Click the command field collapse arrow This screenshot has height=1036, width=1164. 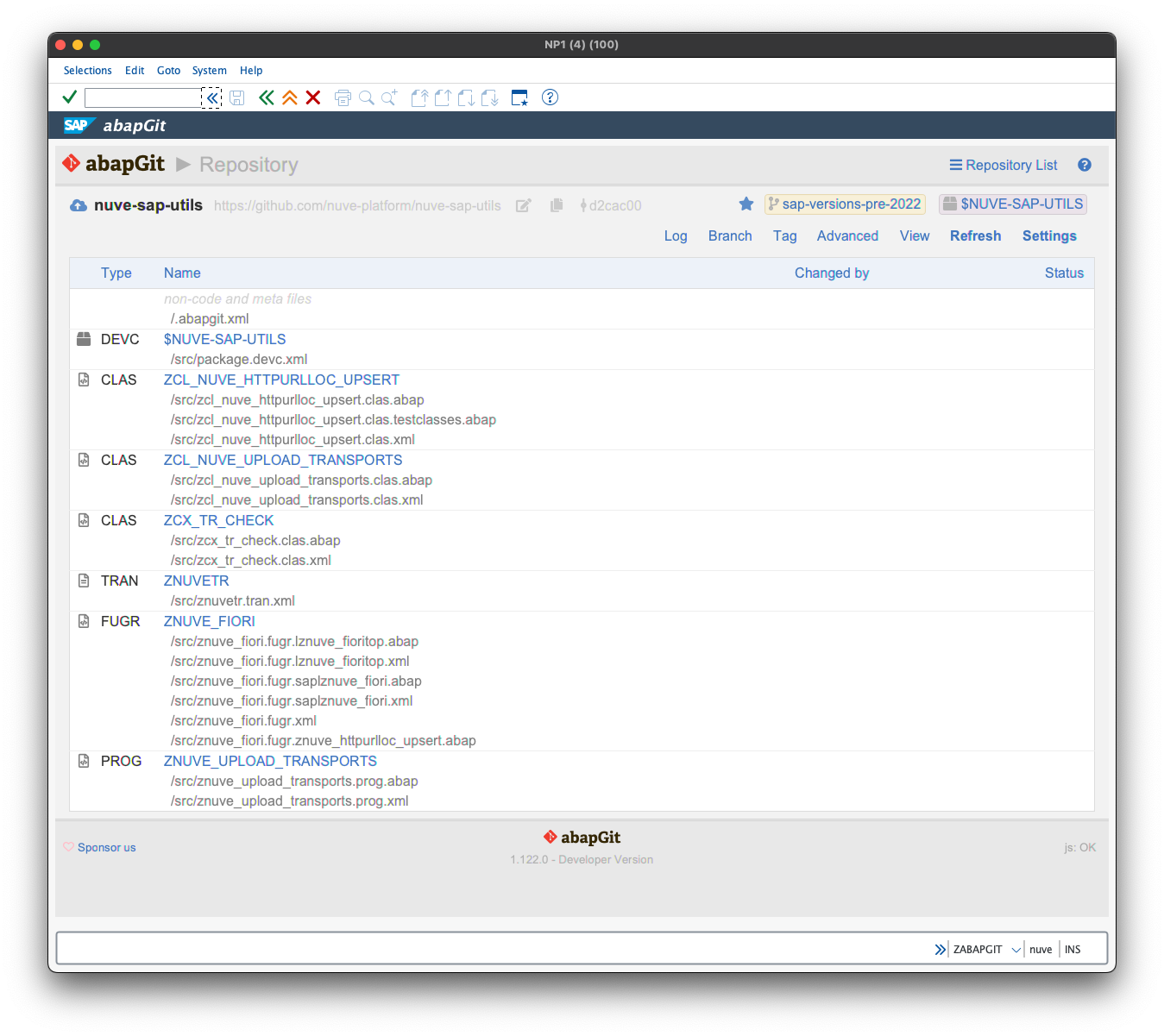pyautogui.click(x=212, y=97)
